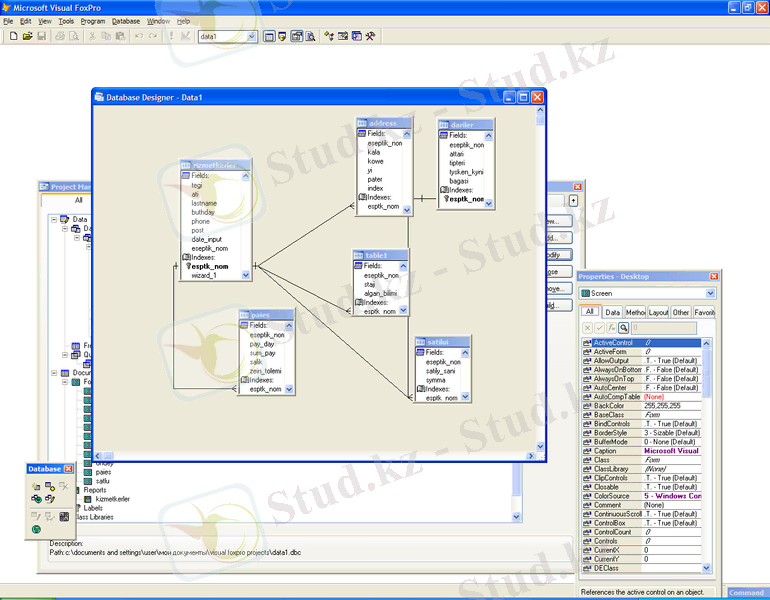
Task: Select the satlu form in project tree
Action: coord(104,480)
